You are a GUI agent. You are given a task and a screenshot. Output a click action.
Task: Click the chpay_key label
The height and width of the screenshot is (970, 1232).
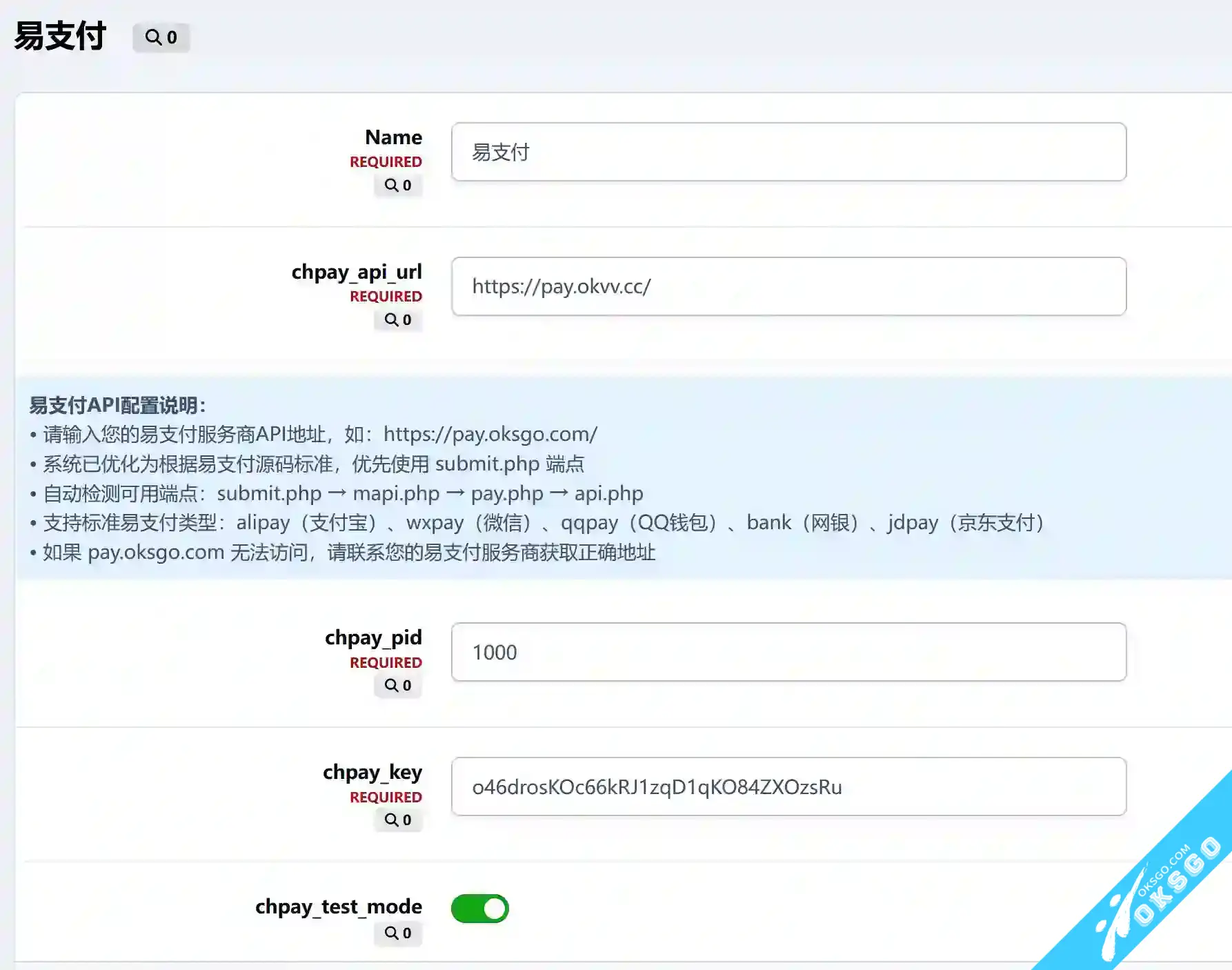(x=372, y=773)
